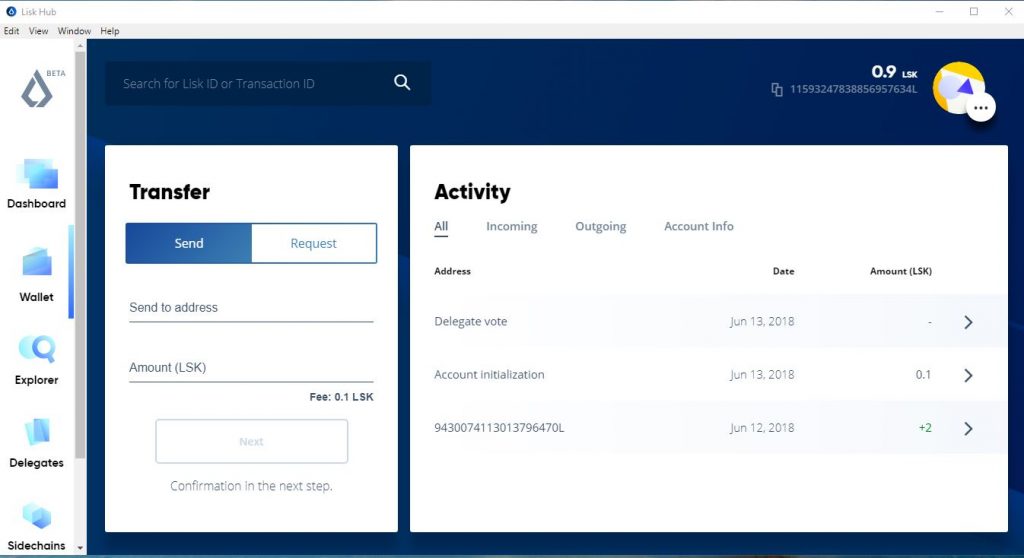The image size is (1024, 558).
Task: Click the Amount (LSK) column header
Action: click(x=901, y=271)
